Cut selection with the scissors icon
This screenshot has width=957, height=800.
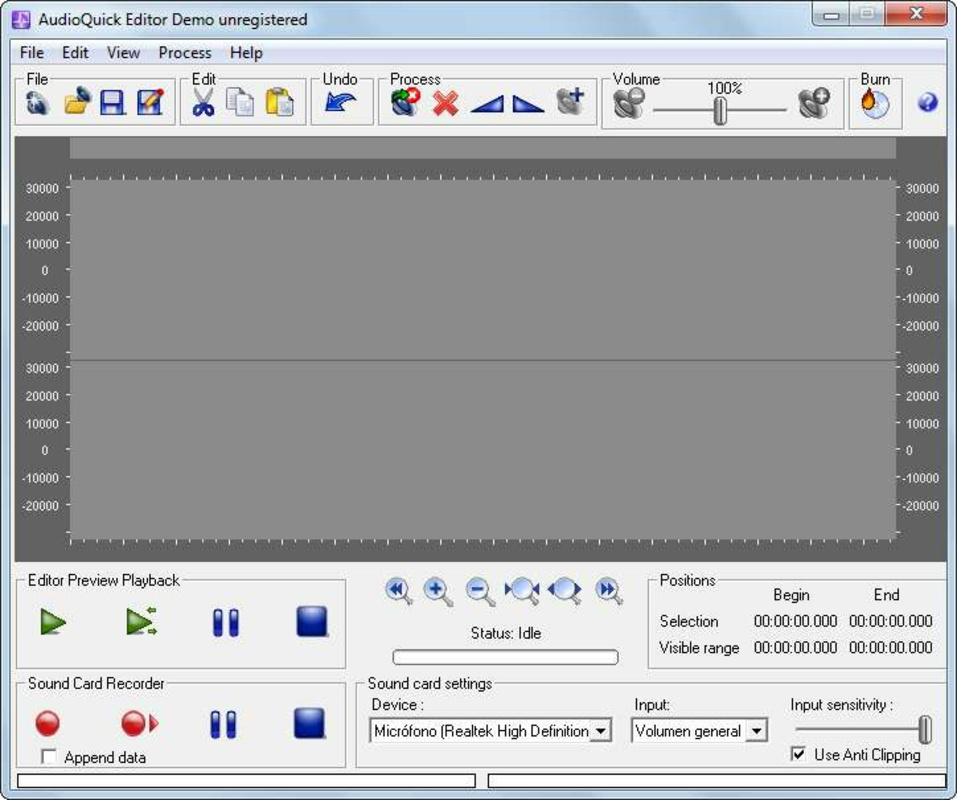pyautogui.click(x=203, y=102)
